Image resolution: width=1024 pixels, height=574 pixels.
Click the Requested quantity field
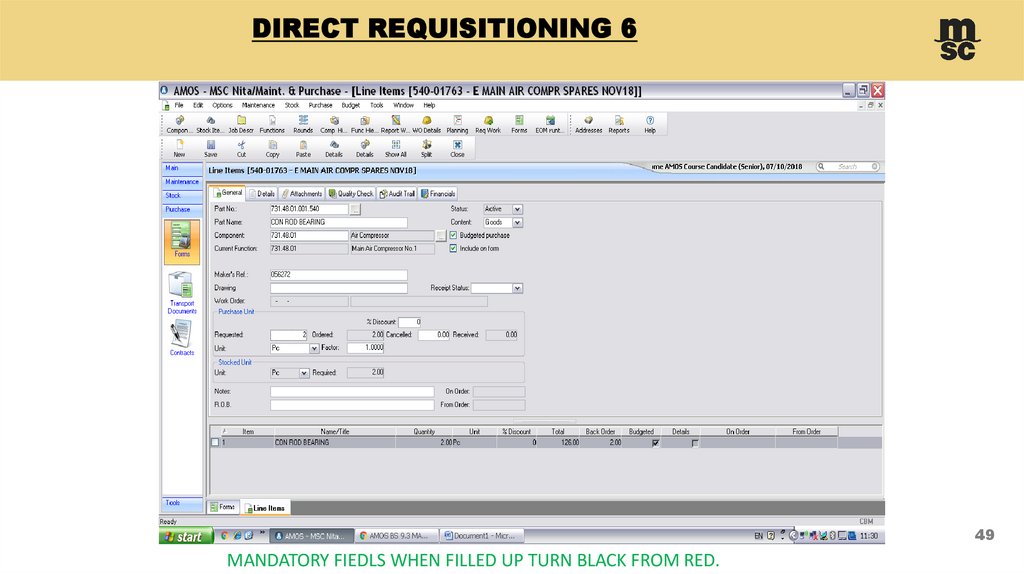point(289,334)
